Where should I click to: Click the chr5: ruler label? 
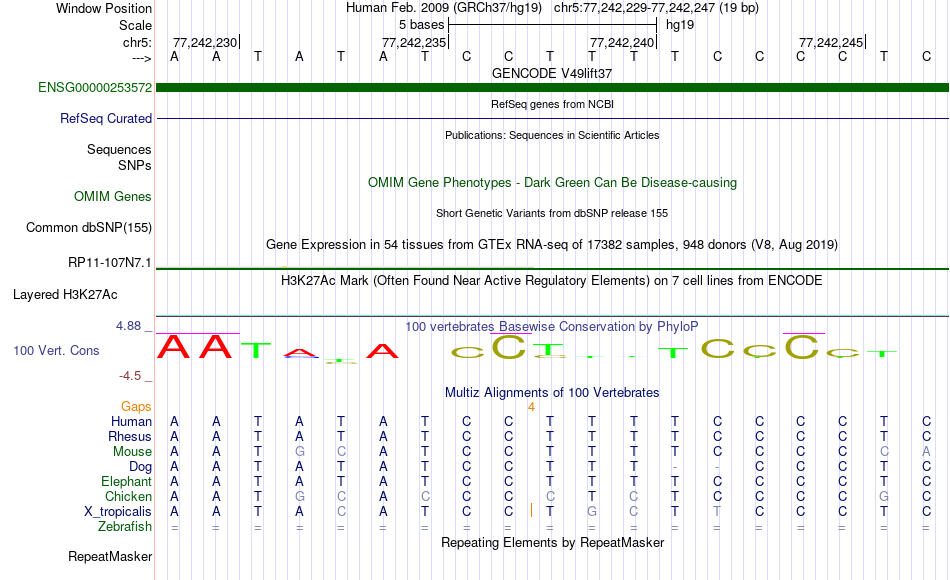click(x=137, y=42)
